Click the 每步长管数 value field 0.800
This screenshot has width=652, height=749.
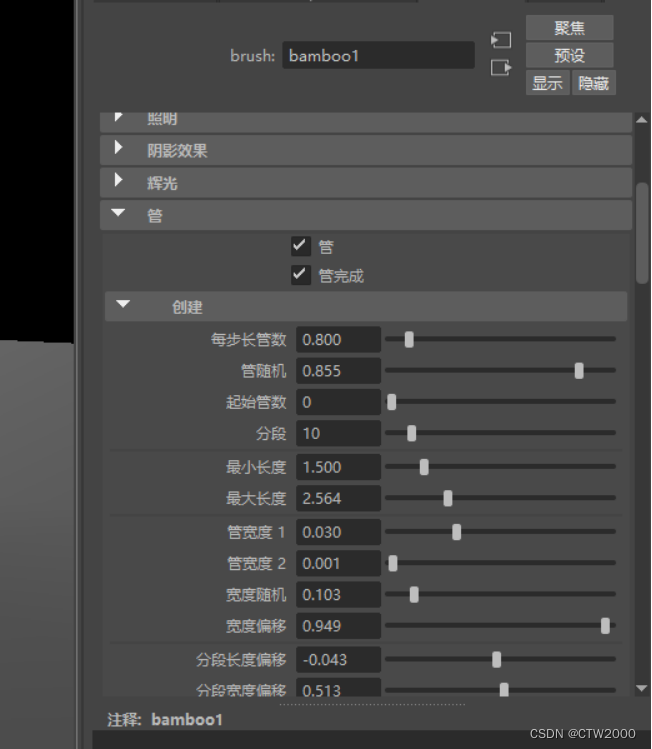[338, 340]
